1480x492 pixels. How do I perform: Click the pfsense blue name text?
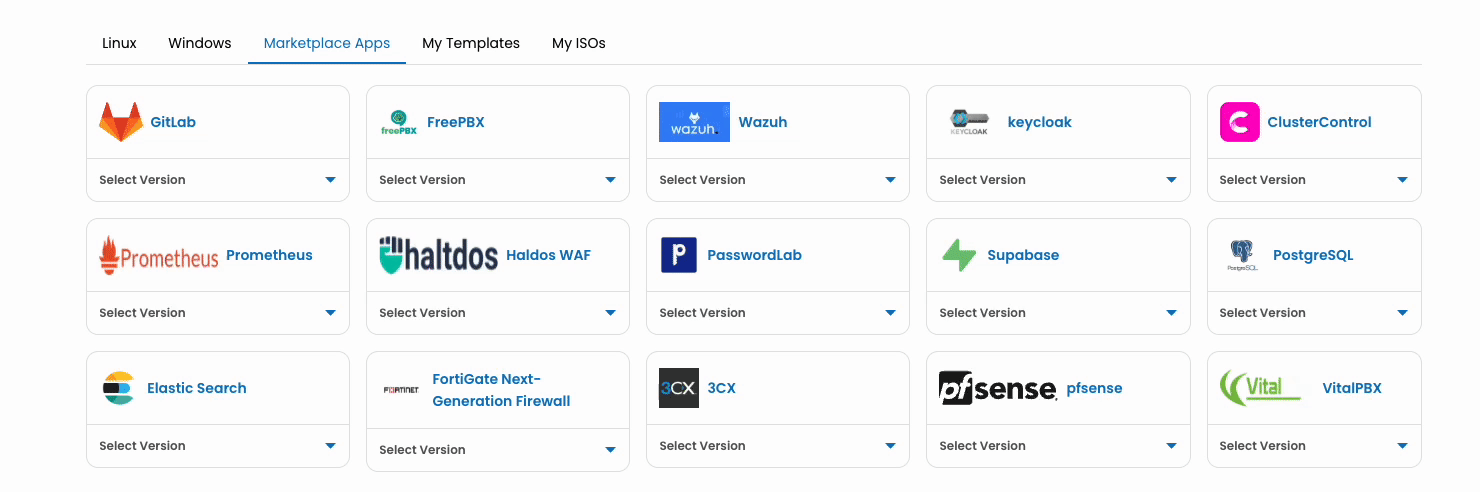[x=1095, y=388]
